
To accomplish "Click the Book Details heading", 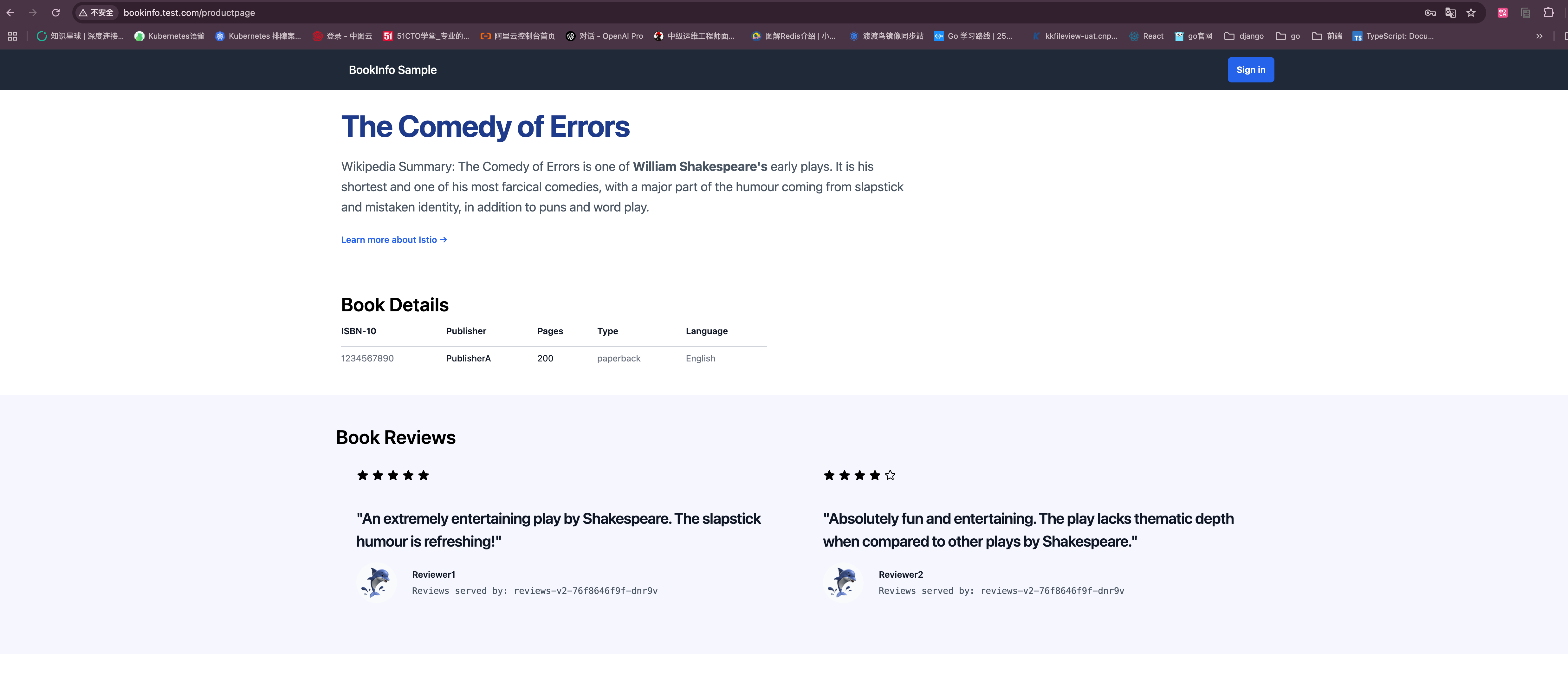I will click(394, 305).
